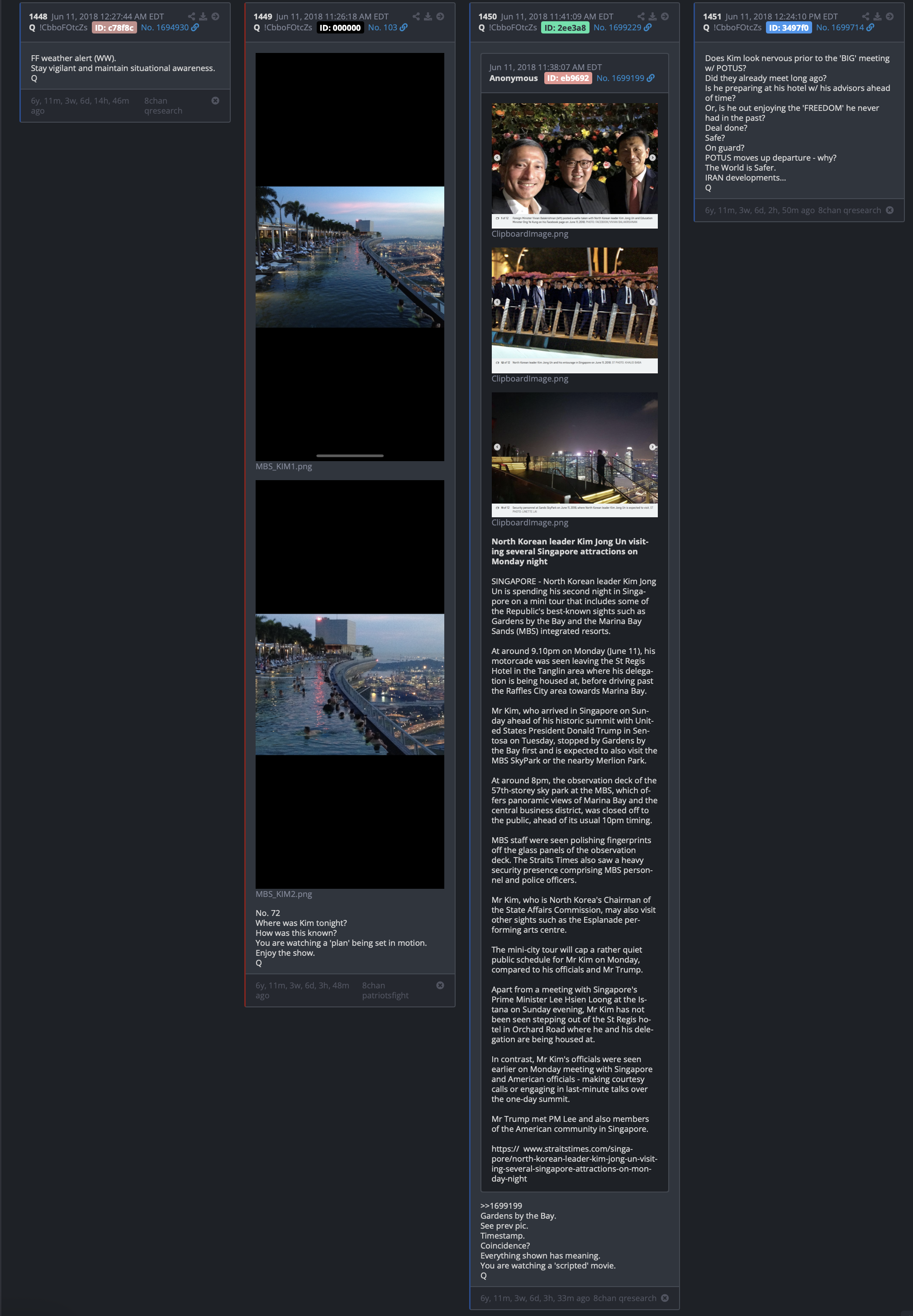This screenshot has width=913, height=1316.
Task: Click "FF weather alert (WW)." text
Action: tap(73, 58)
